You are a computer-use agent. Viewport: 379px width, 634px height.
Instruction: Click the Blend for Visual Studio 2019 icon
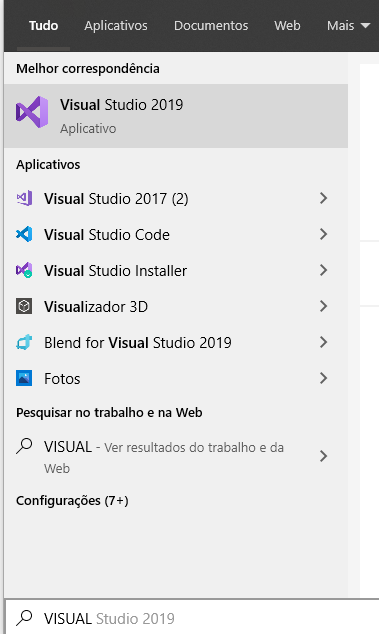[x=24, y=342]
